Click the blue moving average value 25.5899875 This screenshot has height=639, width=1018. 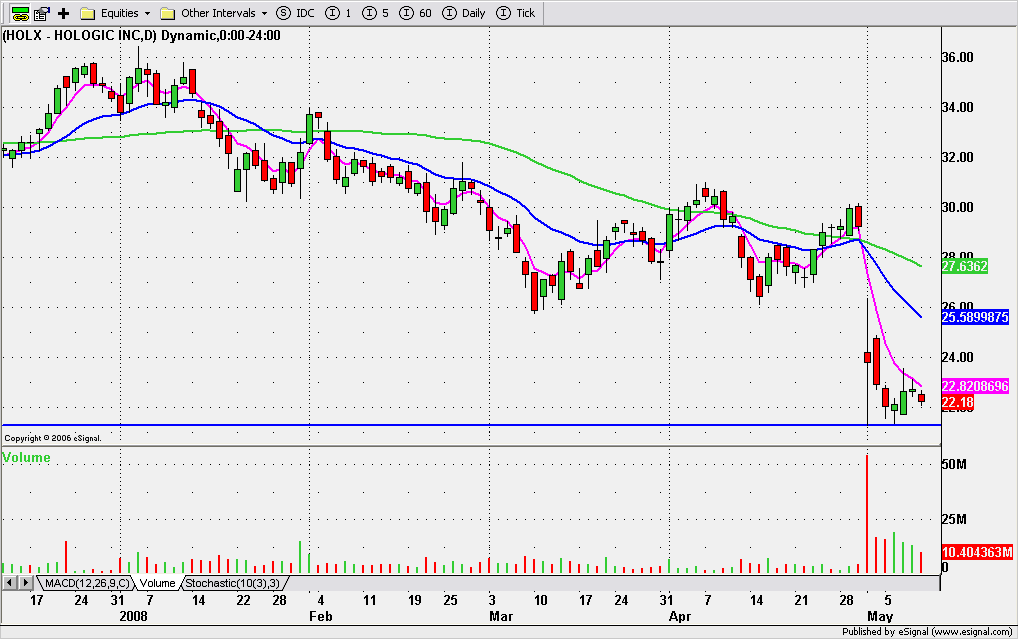(x=975, y=317)
